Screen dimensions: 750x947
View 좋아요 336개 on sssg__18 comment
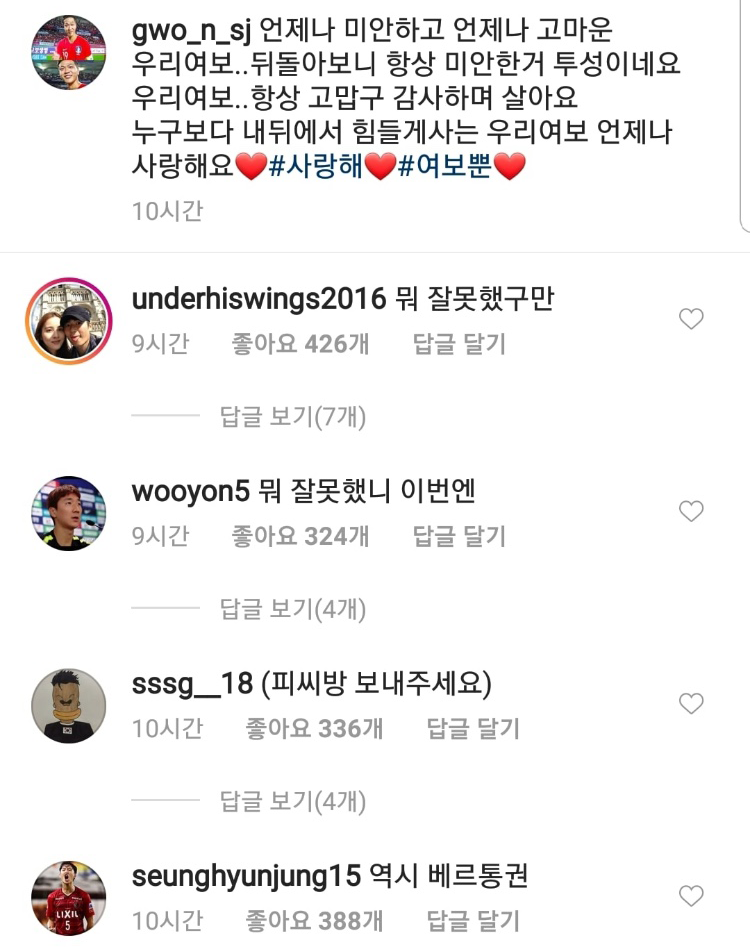(x=314, y=728)
